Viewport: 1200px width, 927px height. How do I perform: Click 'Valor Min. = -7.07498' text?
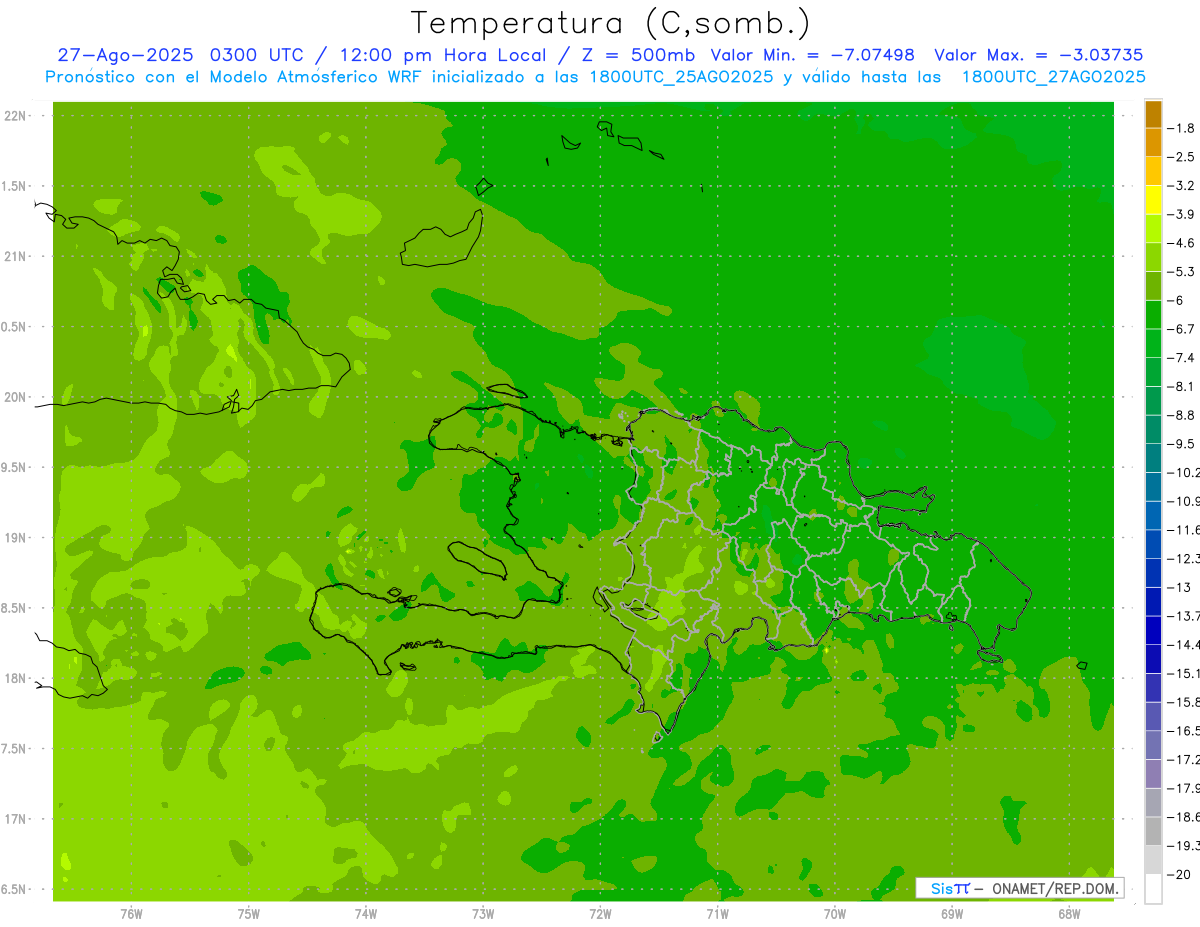812,55
